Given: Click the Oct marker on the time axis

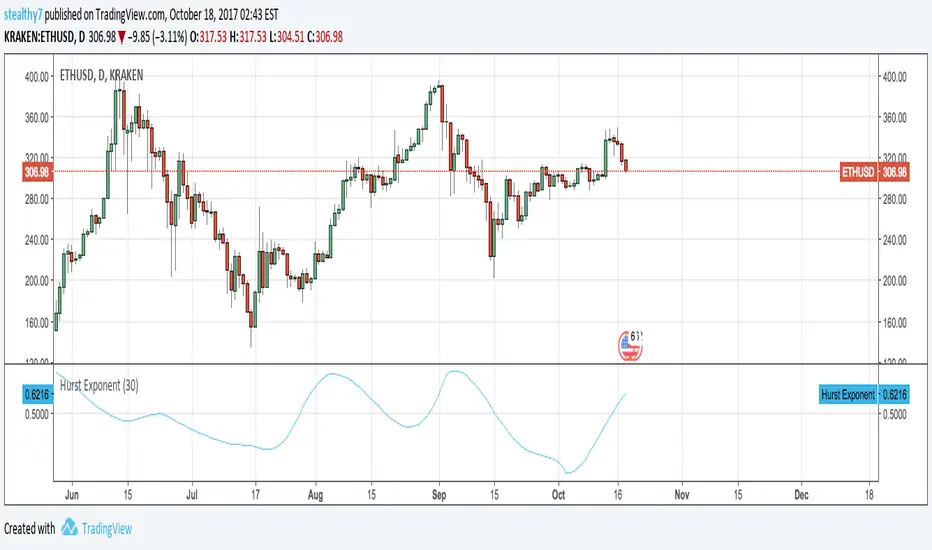Looking at the screenshot, I should [559, 495].
